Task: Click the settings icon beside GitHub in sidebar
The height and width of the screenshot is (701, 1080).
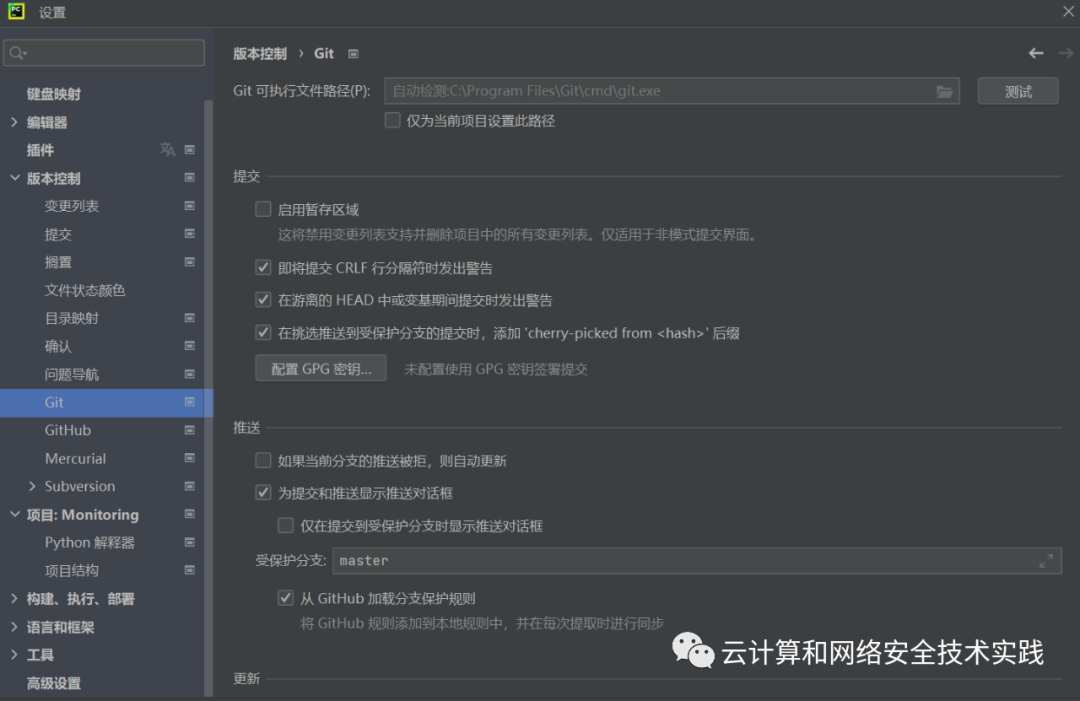Action: 191,430
